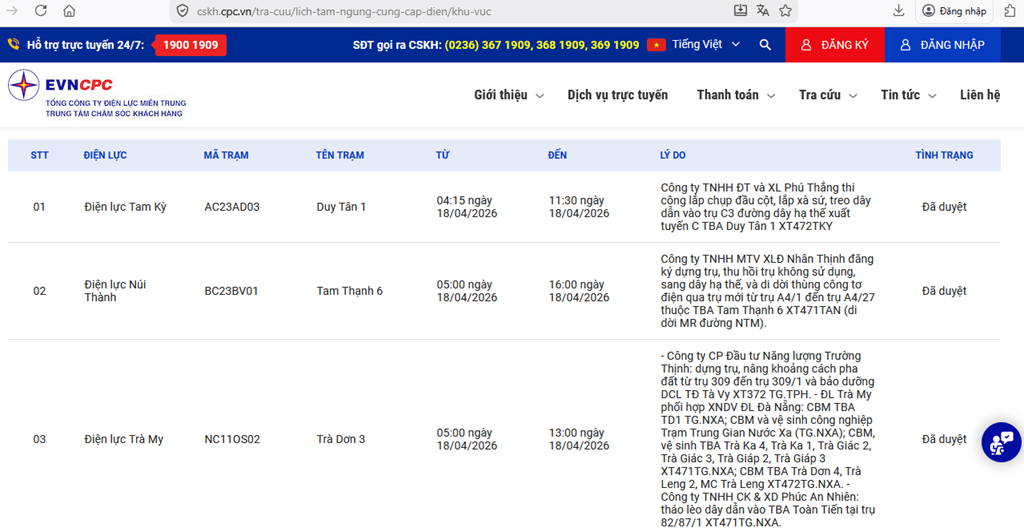Open the browser downloads icon
Image resolution: width=1024 pixels, height=532 pixels.
898,11
